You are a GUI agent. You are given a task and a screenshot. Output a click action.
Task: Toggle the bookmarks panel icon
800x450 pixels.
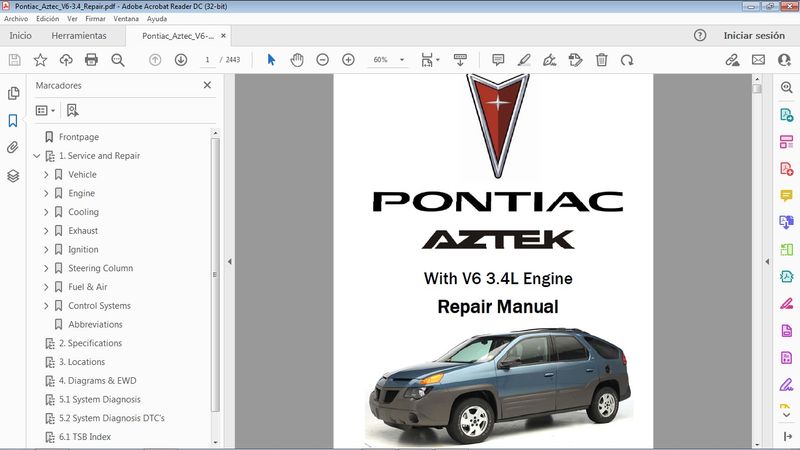pyautogui.click(x=13, y=120)
